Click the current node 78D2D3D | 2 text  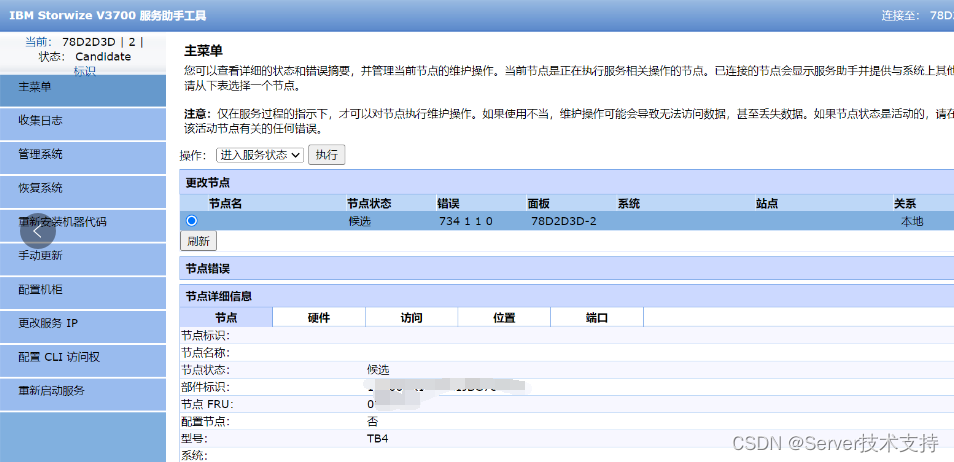[x=103, y=42]
